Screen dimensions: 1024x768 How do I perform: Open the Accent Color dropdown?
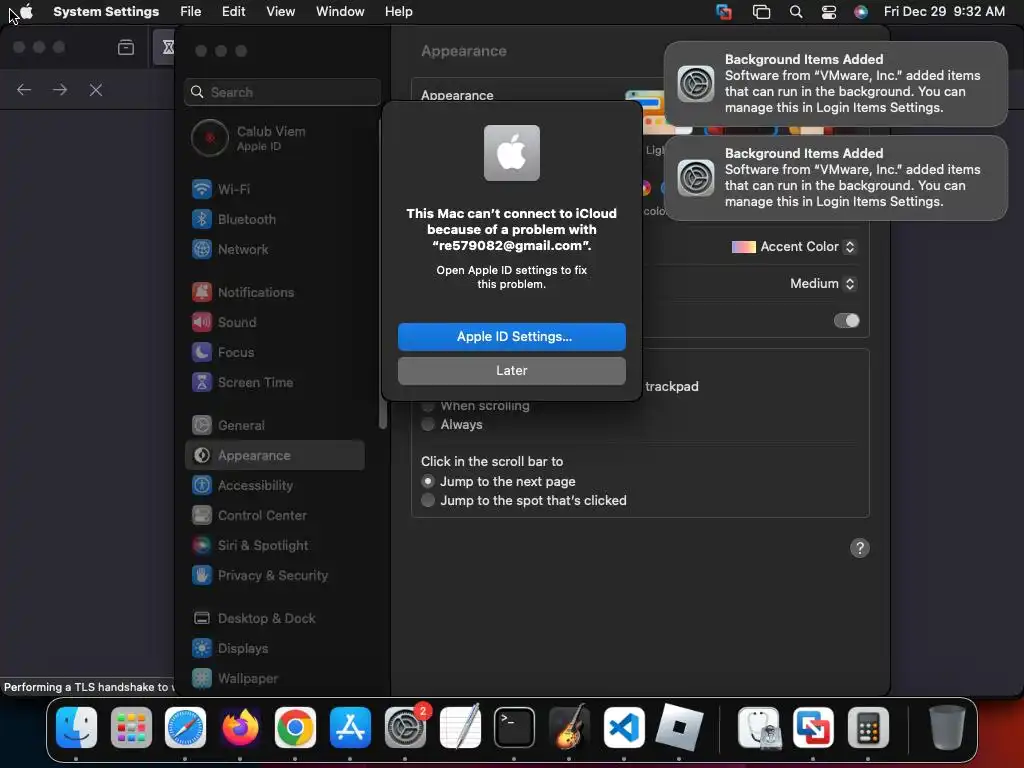tap(793, 247)
